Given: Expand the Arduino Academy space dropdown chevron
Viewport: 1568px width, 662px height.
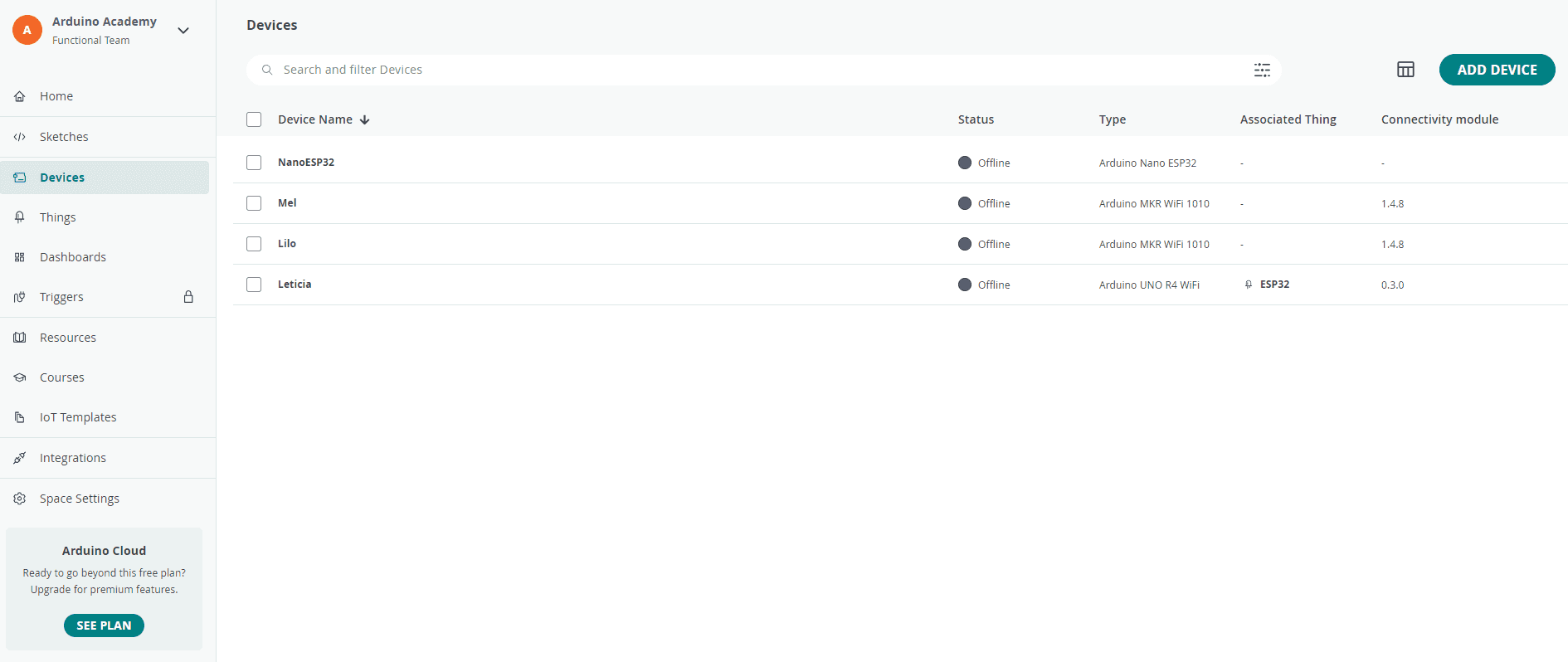Looking at the screenshot, I should pyautogui.click(x=183, y=31).
